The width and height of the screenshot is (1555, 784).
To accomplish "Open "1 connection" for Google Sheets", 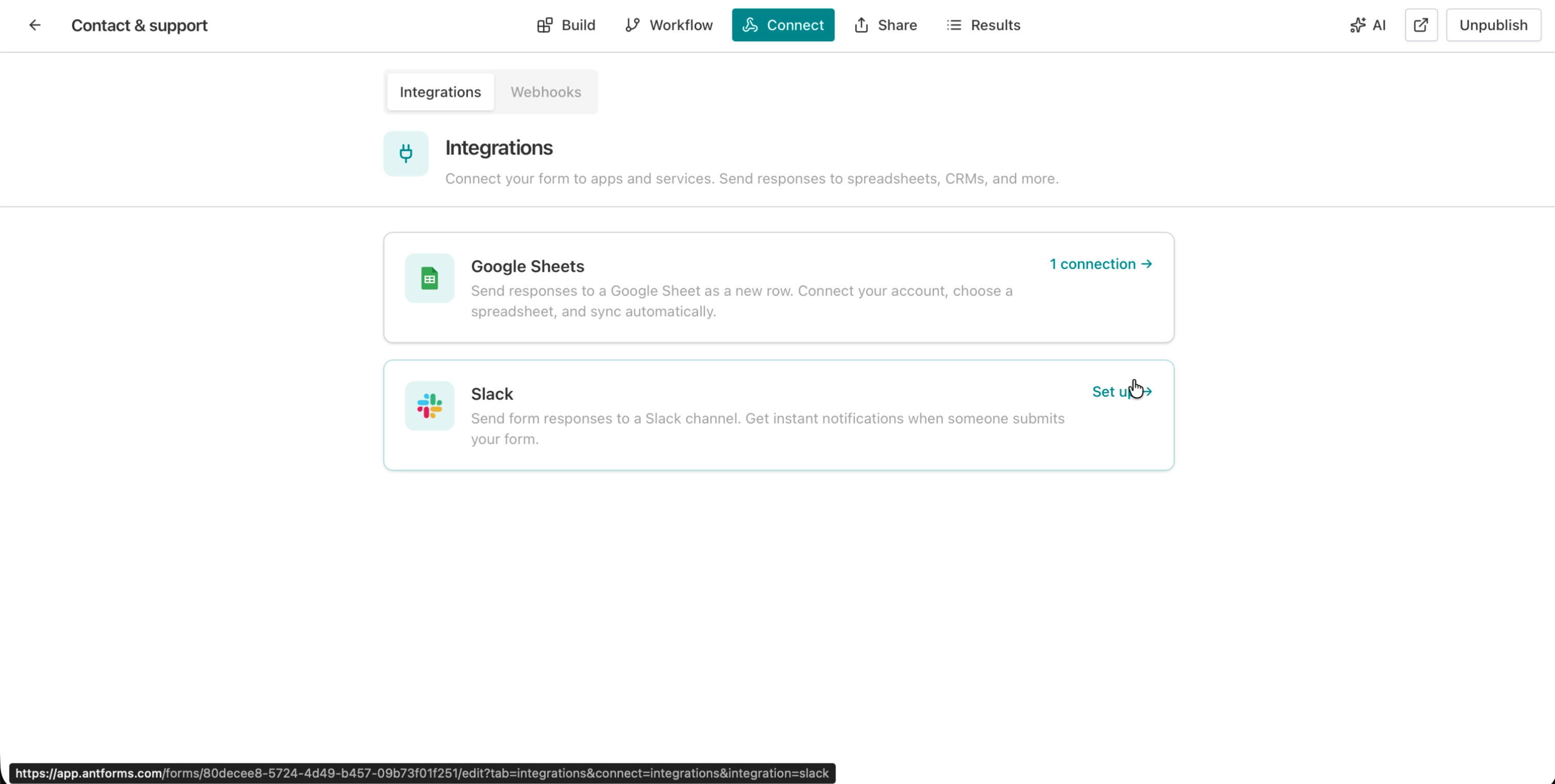I will pyautogui.click(x=1100, y=264).
